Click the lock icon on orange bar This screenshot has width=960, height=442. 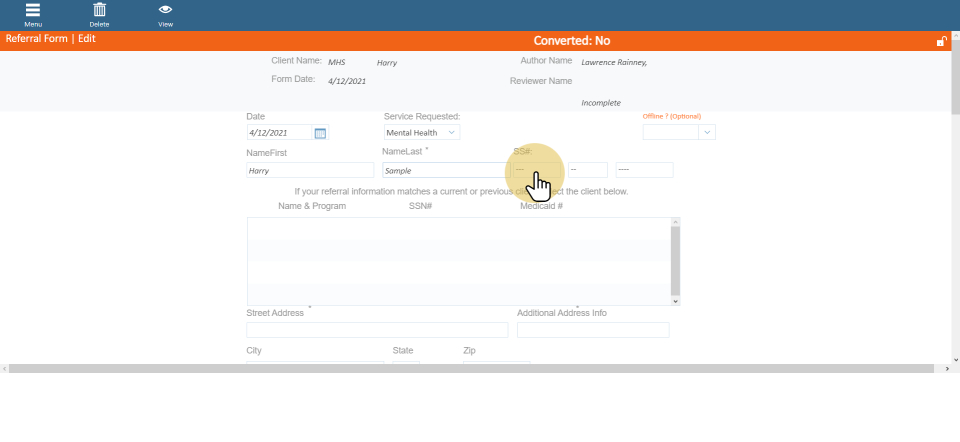[940, 41]
